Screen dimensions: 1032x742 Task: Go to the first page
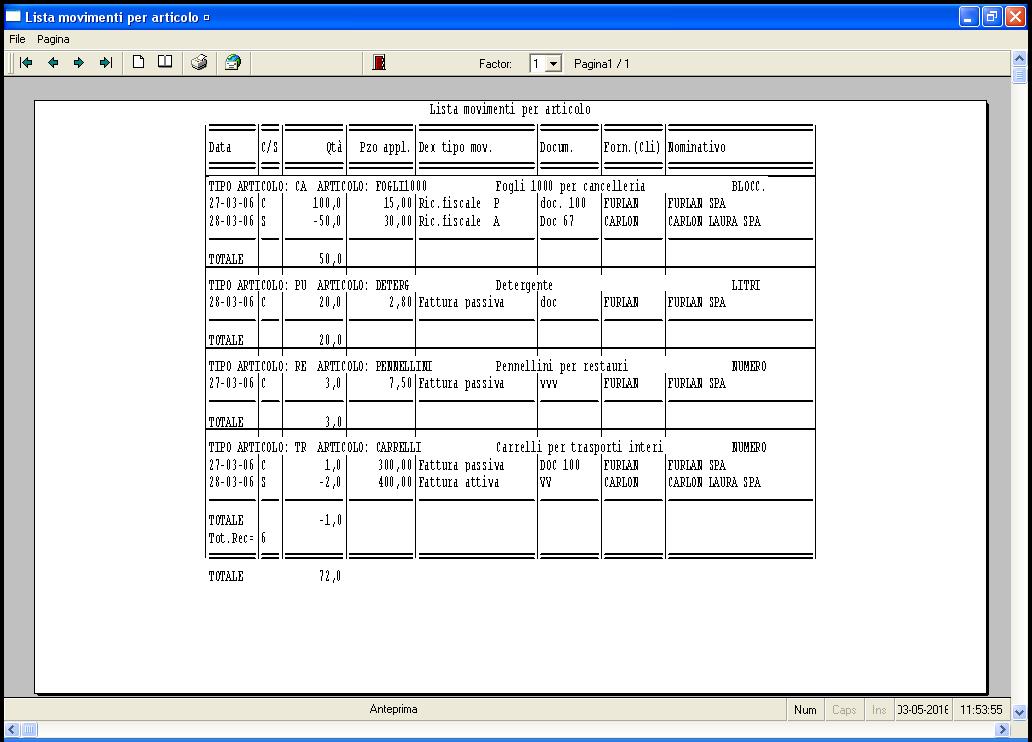pyautogui.click(x=26, y=63)
